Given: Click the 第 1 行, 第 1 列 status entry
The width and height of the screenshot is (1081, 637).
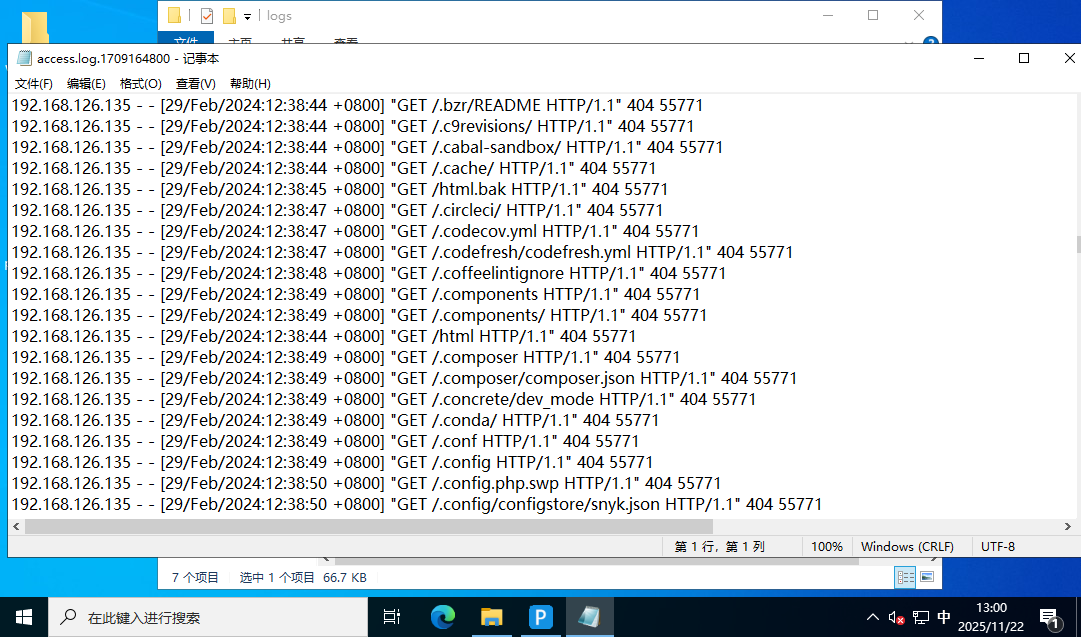Looking at the screenshot, I should click(720, 546).
